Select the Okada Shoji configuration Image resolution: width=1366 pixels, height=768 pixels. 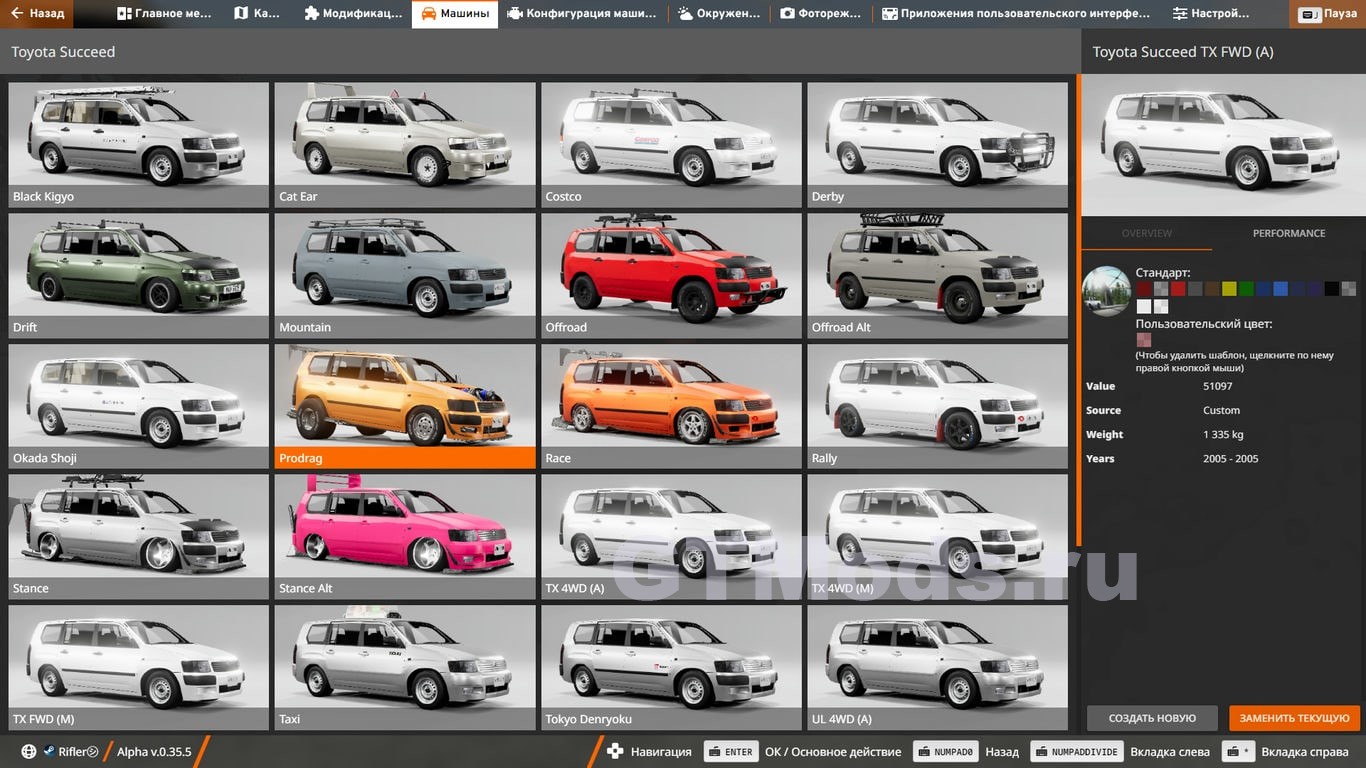[139, 406]
